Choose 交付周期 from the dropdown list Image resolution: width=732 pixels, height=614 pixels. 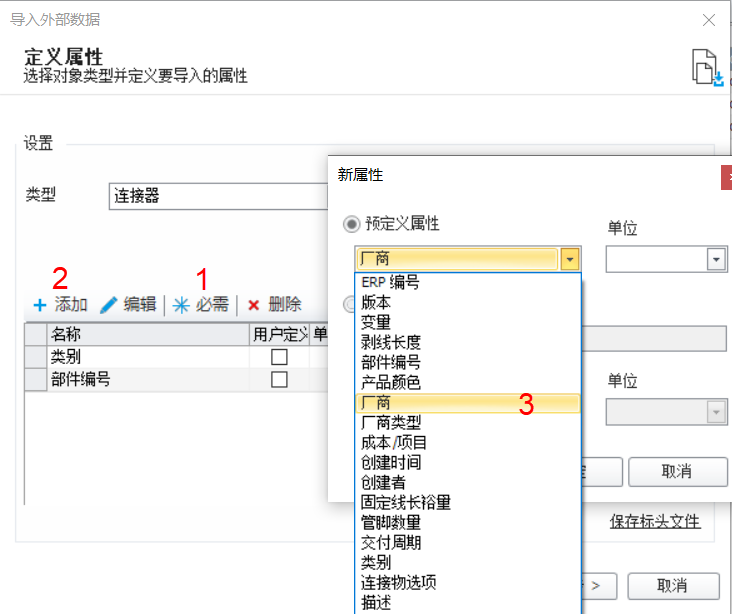point(468,543)
